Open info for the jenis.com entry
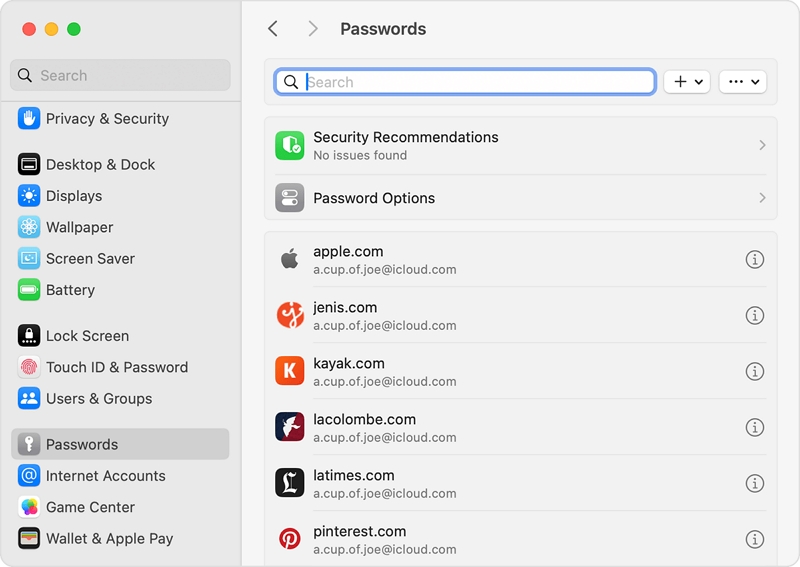The image size is (800, 567). 755,315
